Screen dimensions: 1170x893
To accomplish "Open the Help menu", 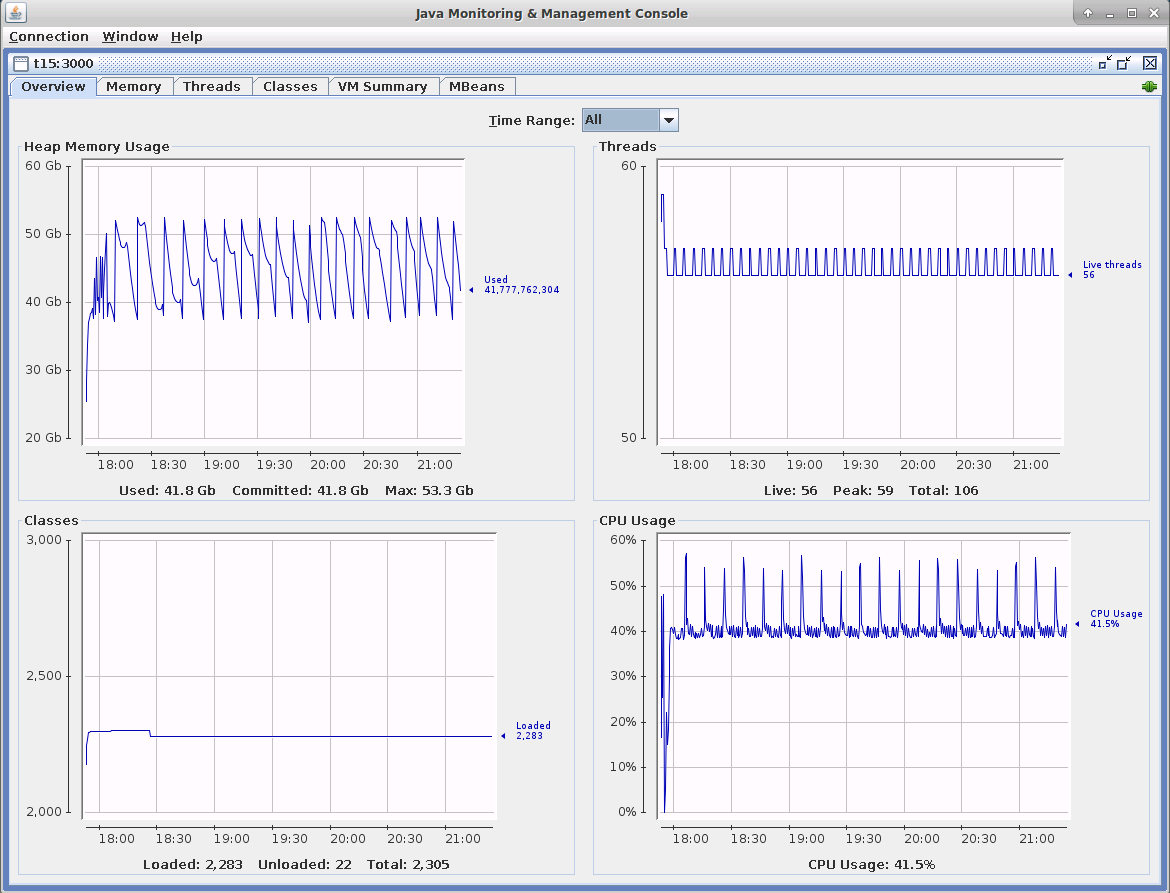I will point(186,37).
